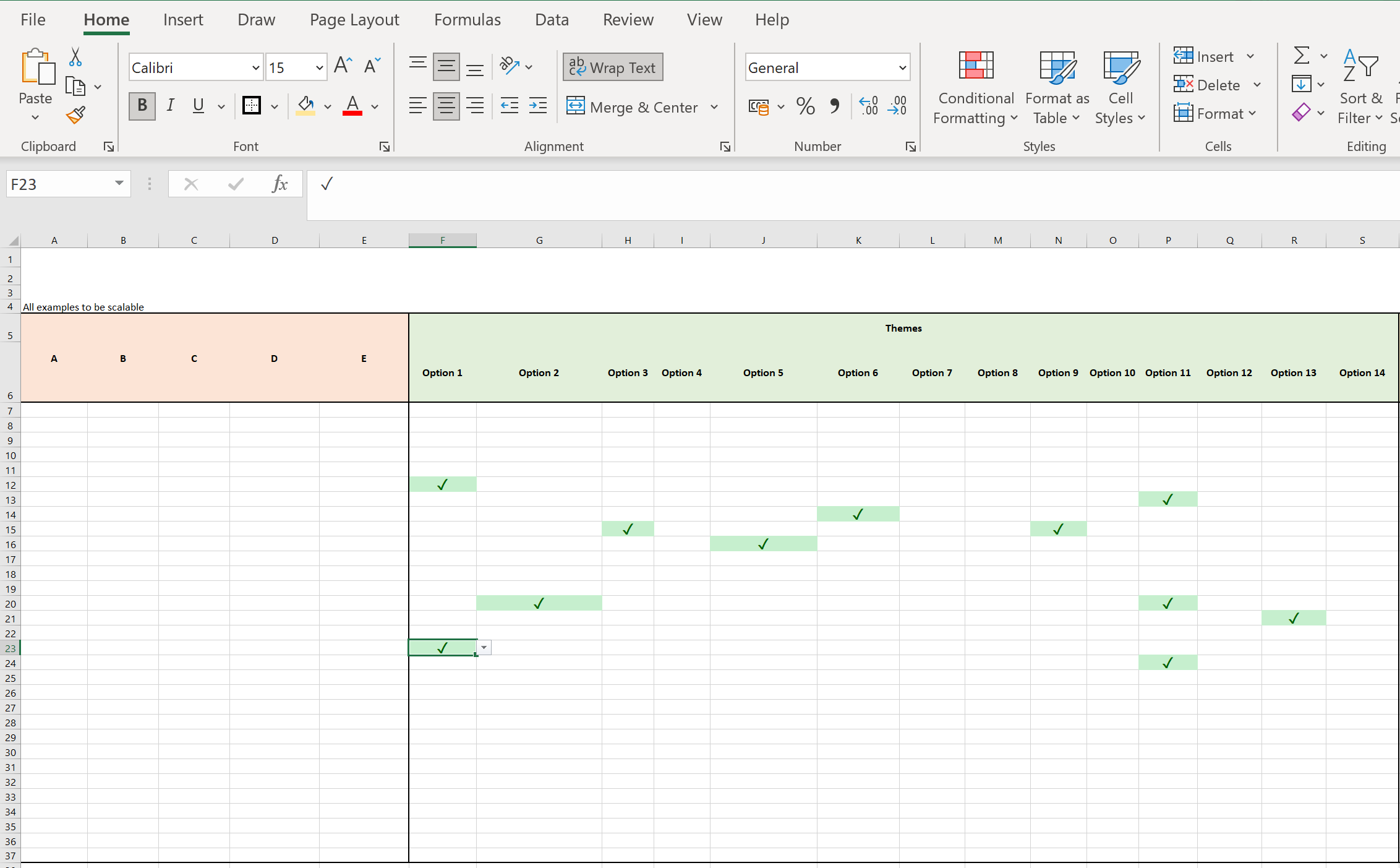Viewport: 1400px width, 868px height.
Task: Expand the General number format dropdown
Action: pos(902,67)
